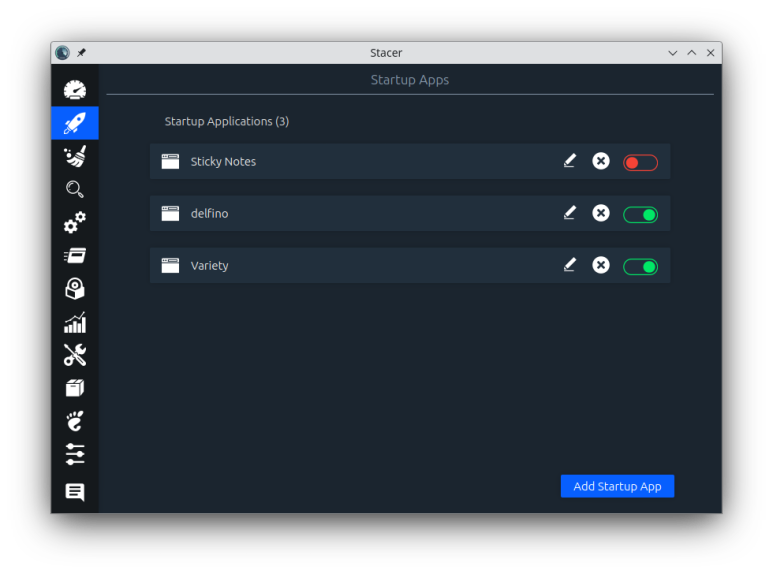Edit the Sticky Notes startup entry
Viewport: 773px width, 574px height.
(x=569, y=161)
